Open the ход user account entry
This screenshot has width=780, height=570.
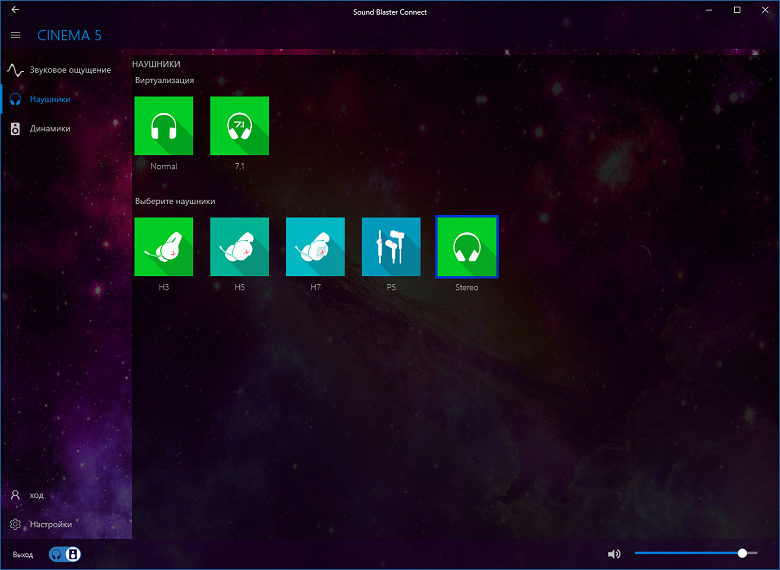click(x=66, y=495)
